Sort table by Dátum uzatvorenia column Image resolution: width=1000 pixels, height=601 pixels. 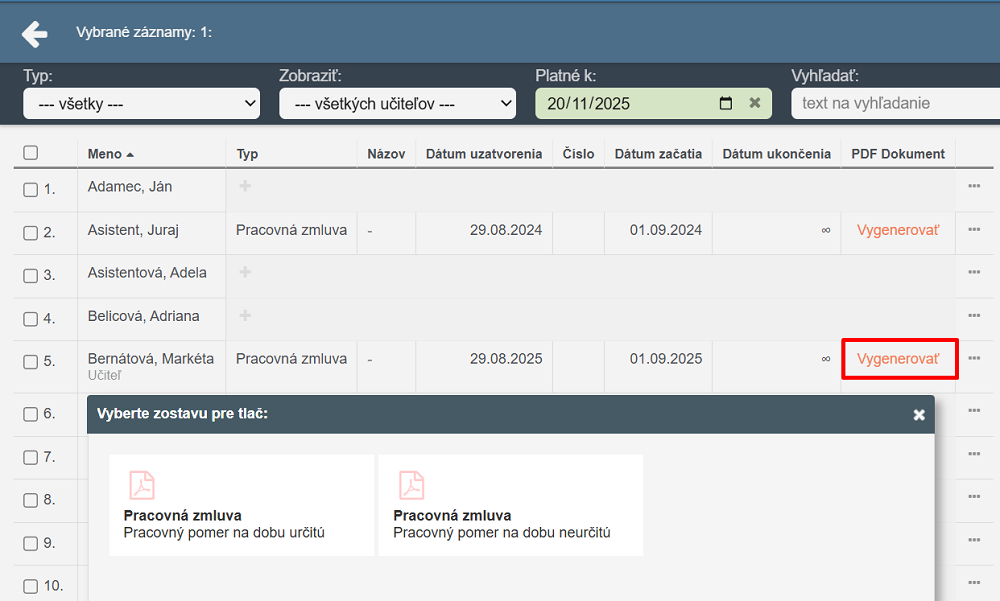click(x=484, y=154)
